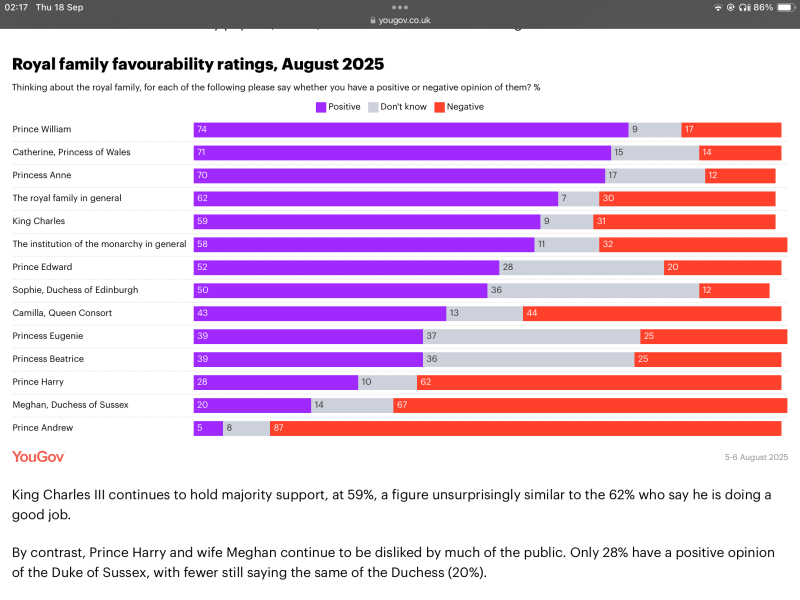Tap the yougov.co.uk address bar
The image size is (800, 600).
400,19
